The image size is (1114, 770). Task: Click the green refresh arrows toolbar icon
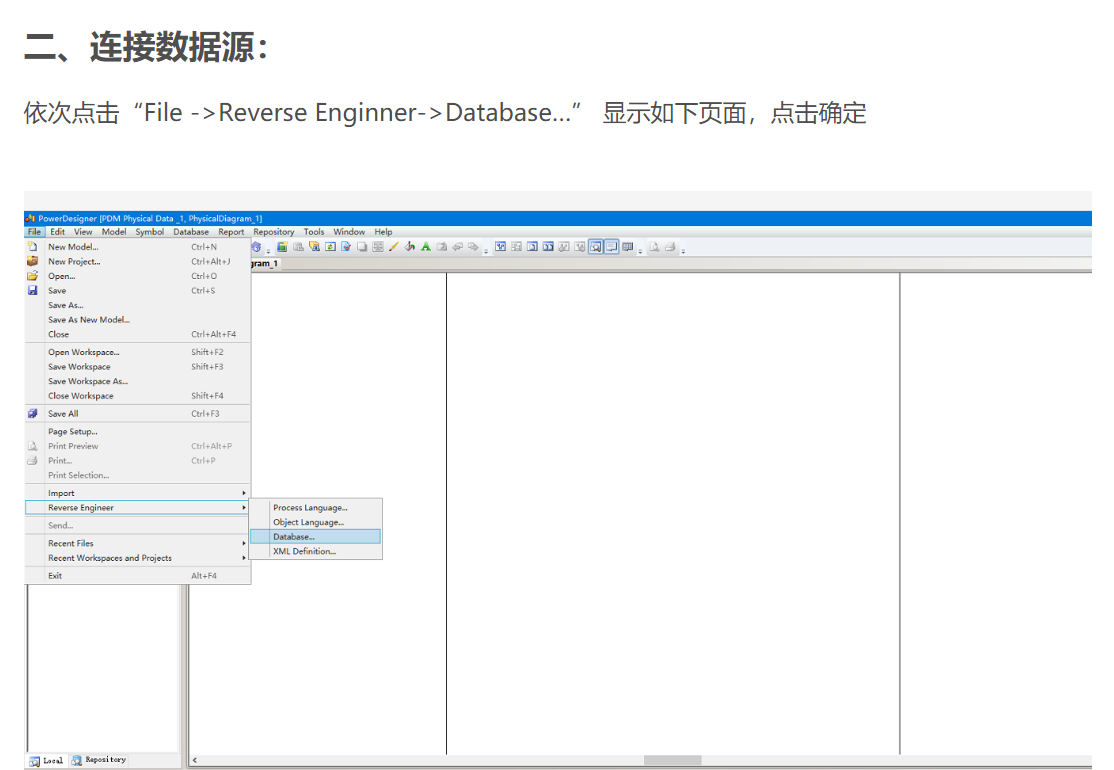click(330, 246)
